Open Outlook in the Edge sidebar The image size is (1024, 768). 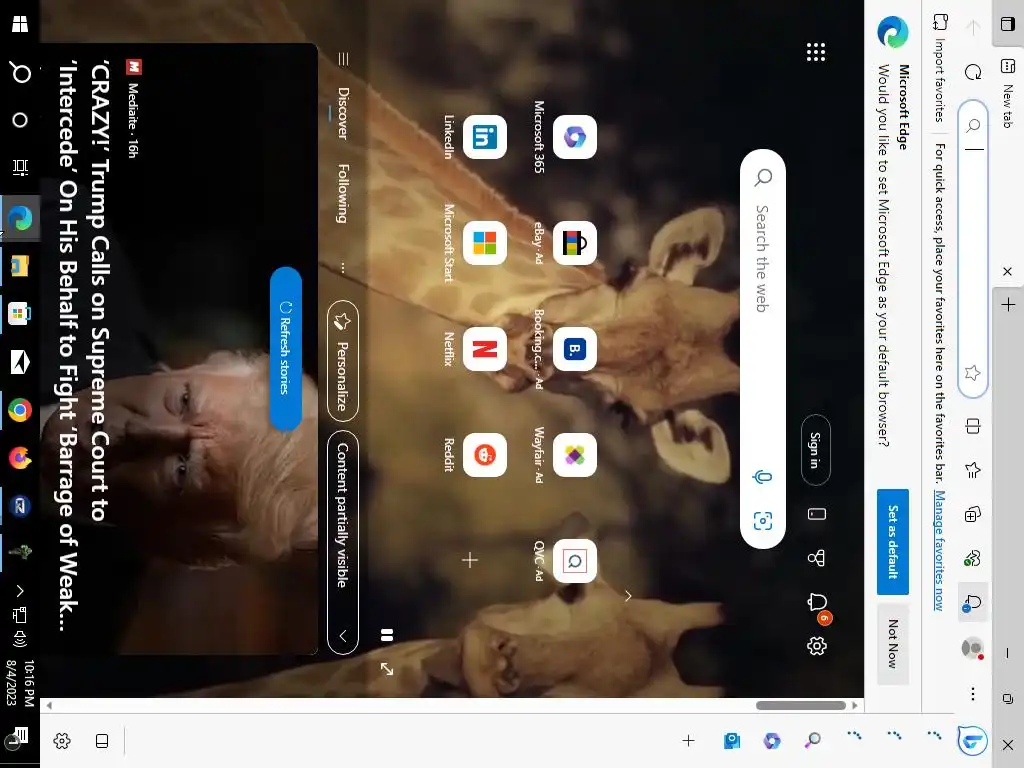[732, 741]
